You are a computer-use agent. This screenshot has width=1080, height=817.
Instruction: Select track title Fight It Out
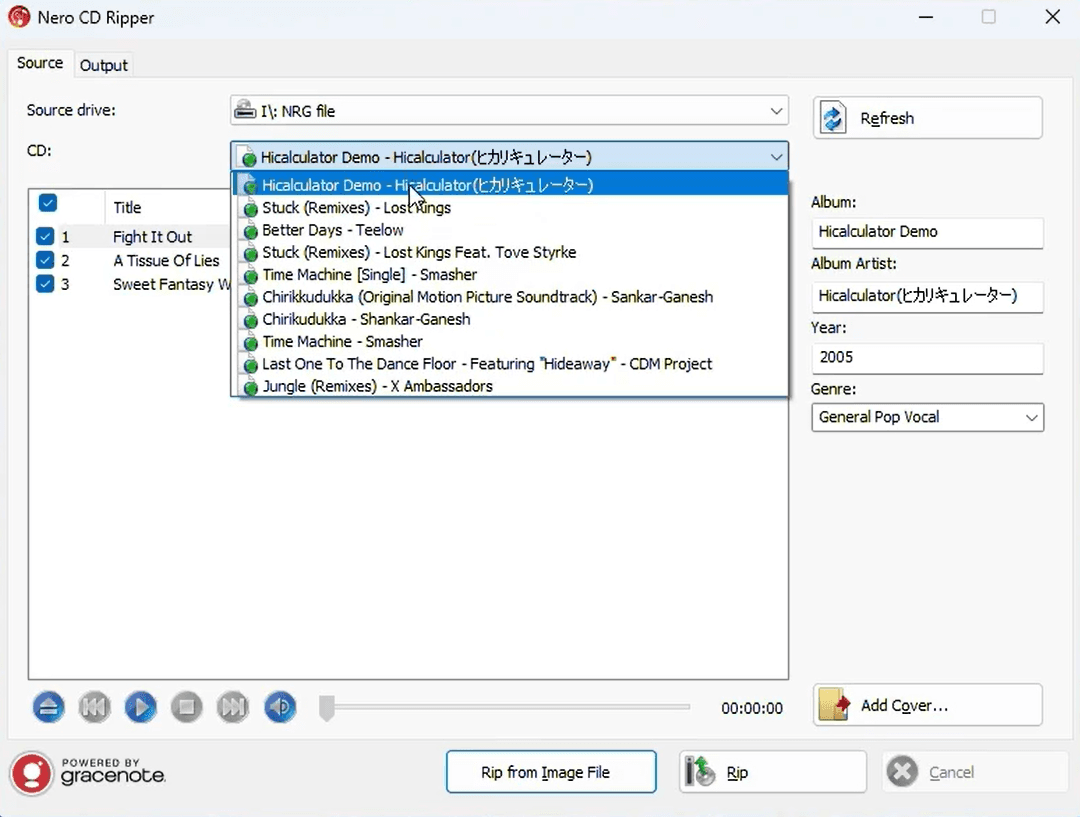pyautogui.click(x=152, y=237)
